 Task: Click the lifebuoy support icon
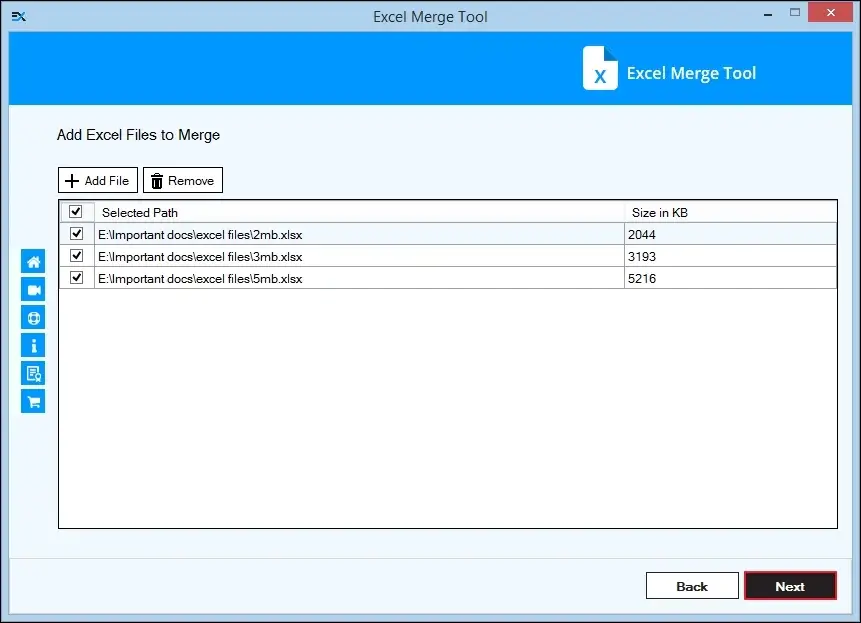[x=33, y=318]
